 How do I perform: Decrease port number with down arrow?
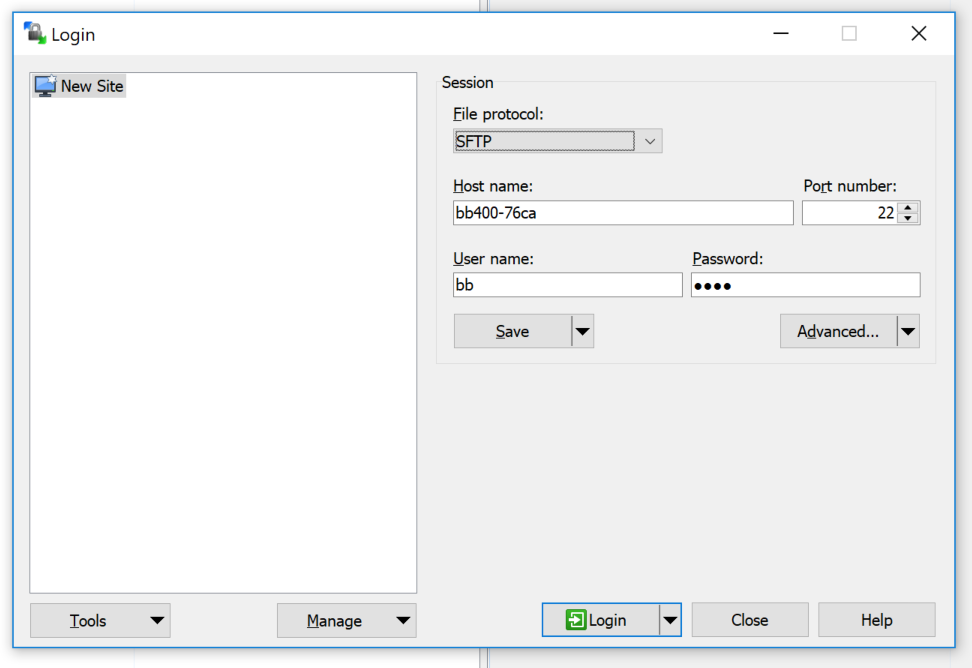click(x=908, y=218)
